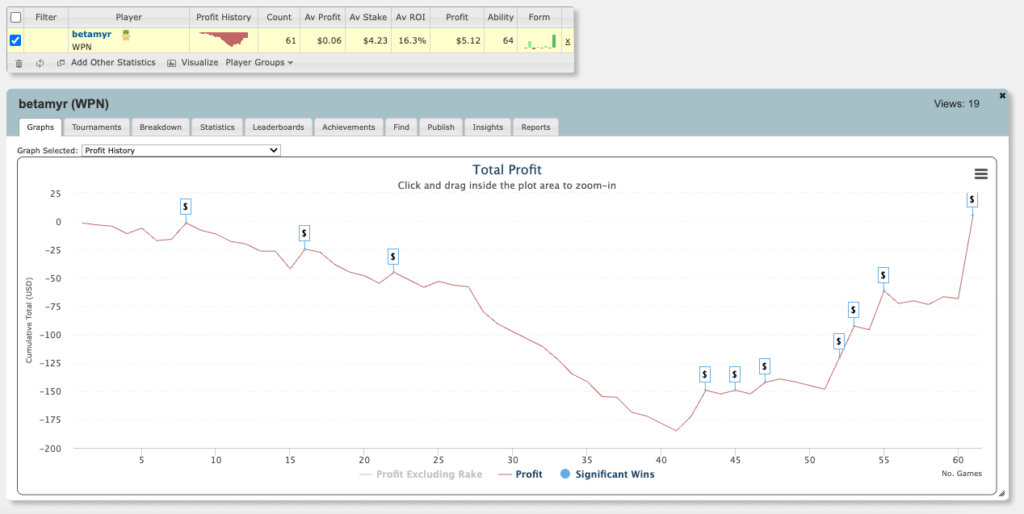Click the trash delete icon below the player row
1024x514 pixels.
coord(18,63)
